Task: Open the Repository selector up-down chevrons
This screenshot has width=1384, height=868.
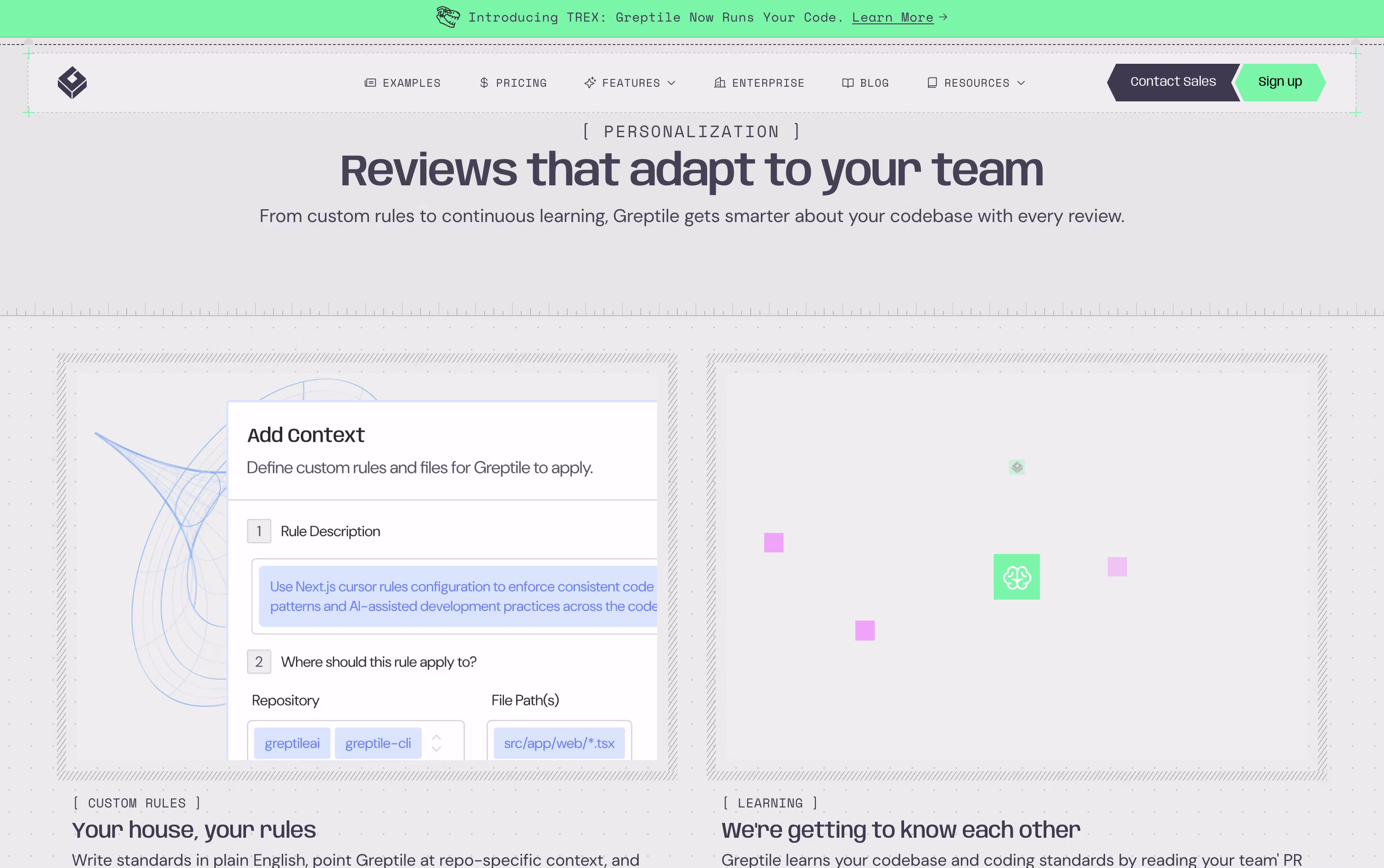Action: [x=436, y=743]
